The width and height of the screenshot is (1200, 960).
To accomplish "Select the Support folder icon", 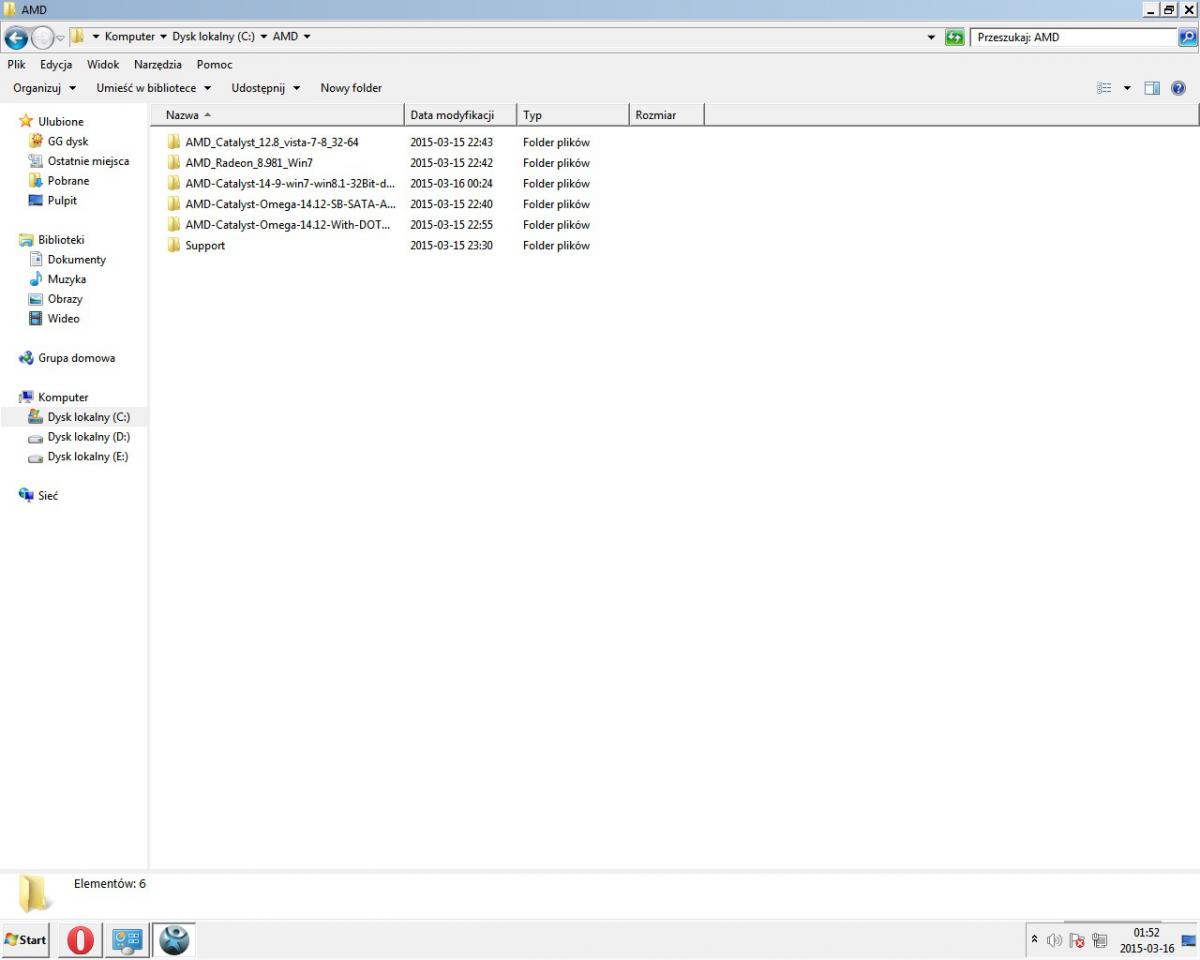I will coord(174,246).
